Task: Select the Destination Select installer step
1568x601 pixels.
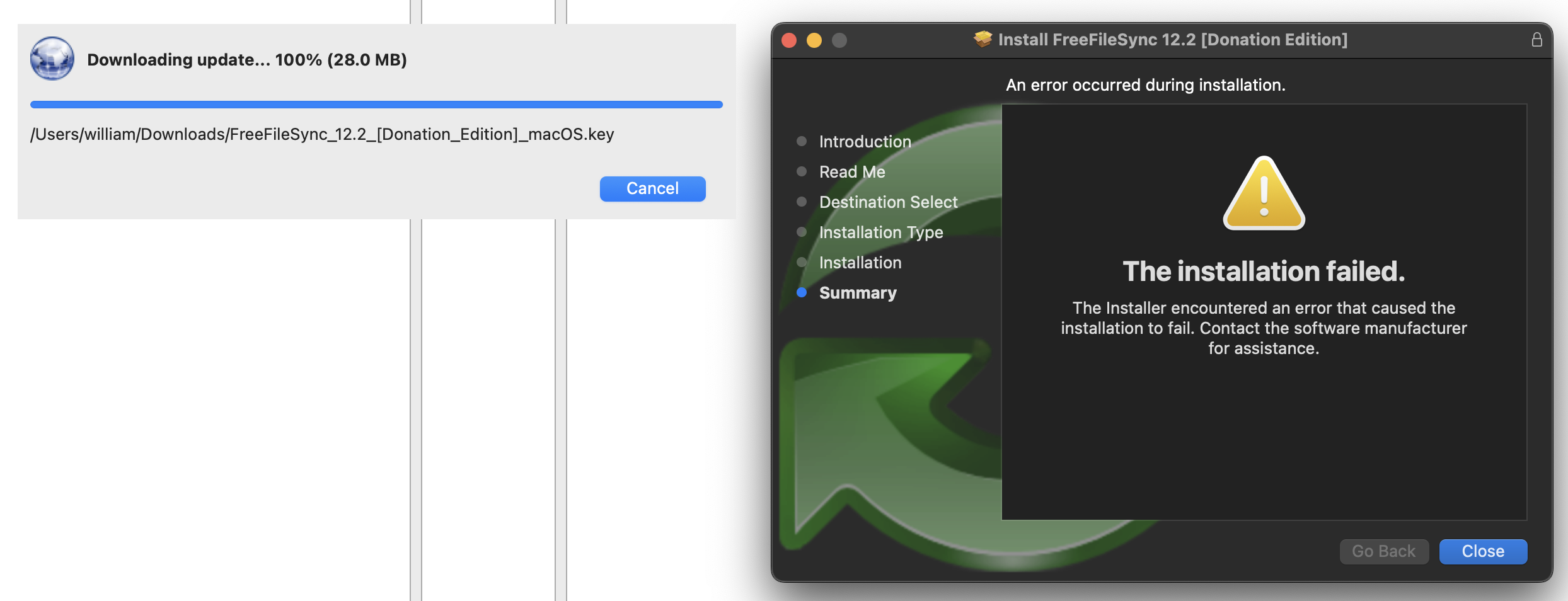Action: (888, 202)
